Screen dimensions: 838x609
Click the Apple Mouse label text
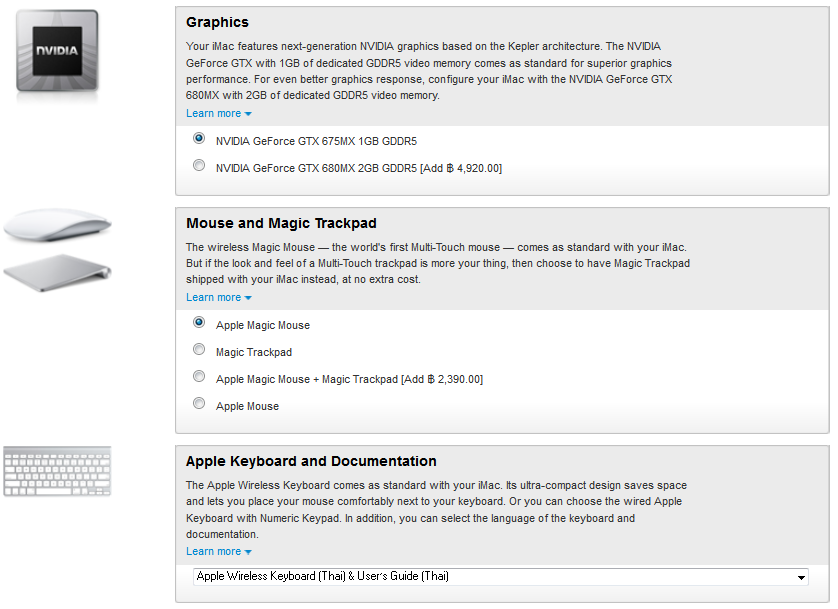coord(247,406)
